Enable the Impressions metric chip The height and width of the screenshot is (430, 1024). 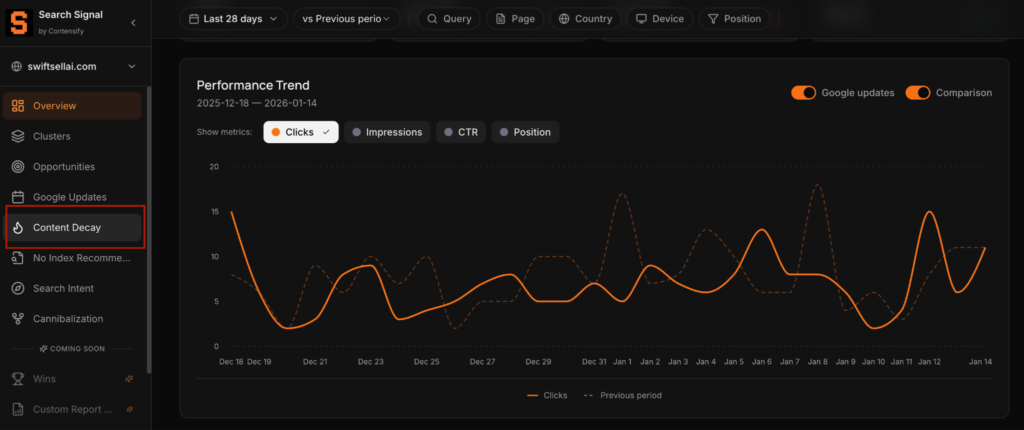(x=387, y=132)
